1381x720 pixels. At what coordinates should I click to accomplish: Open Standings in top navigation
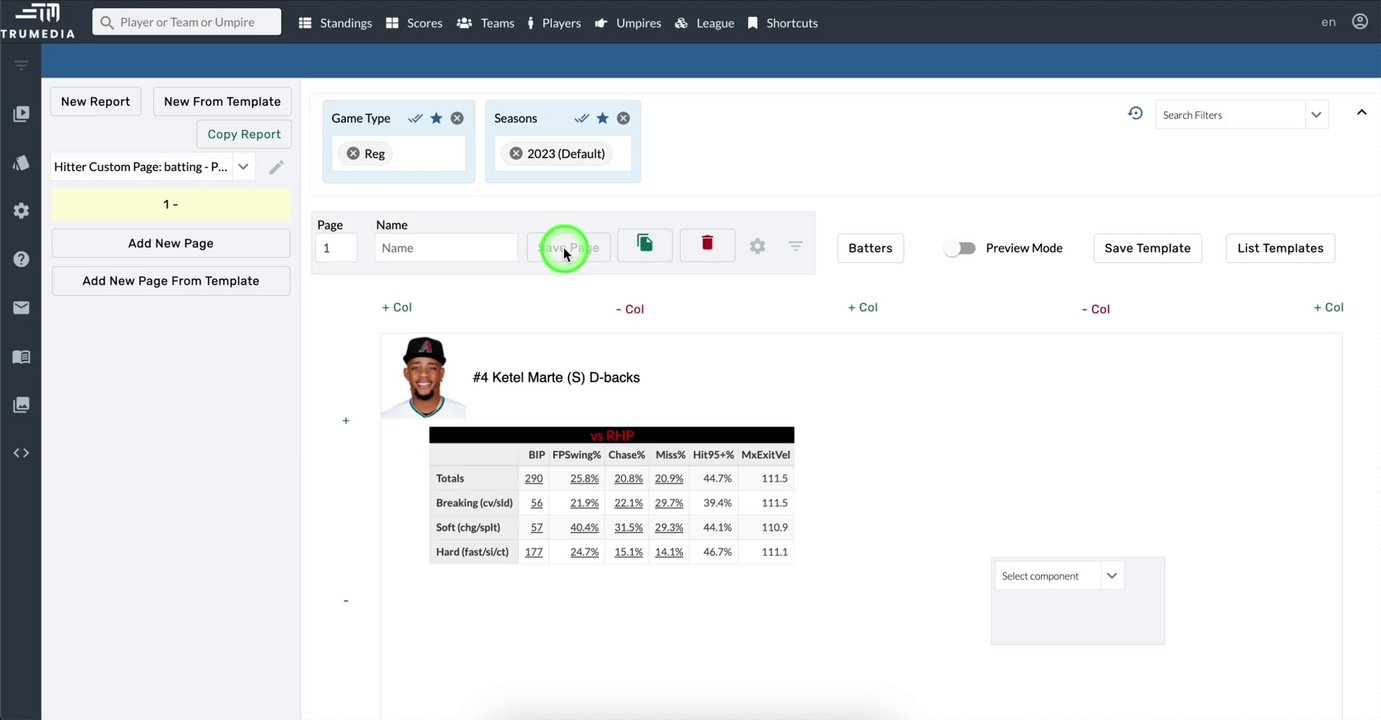(x=335, y=22)
